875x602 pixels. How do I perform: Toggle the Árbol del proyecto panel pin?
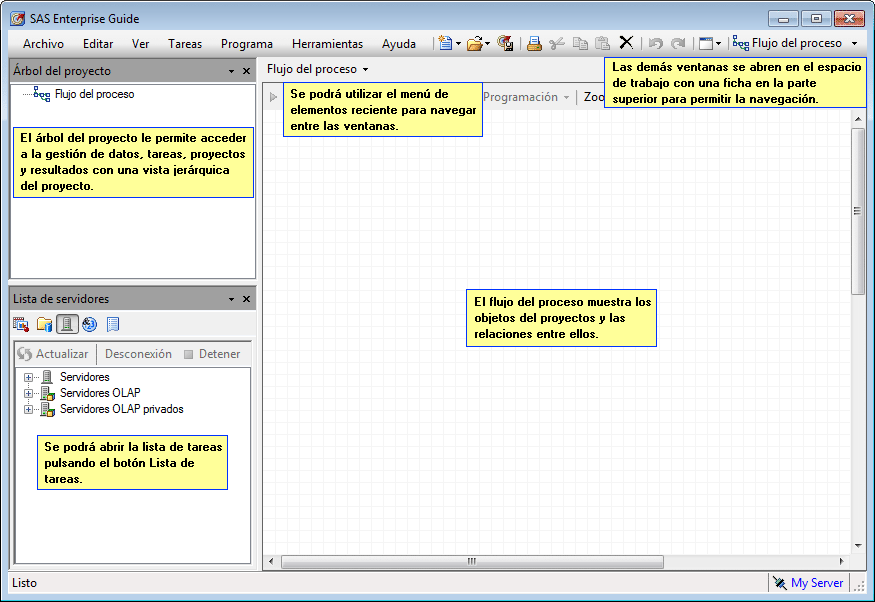click(230, 71)
